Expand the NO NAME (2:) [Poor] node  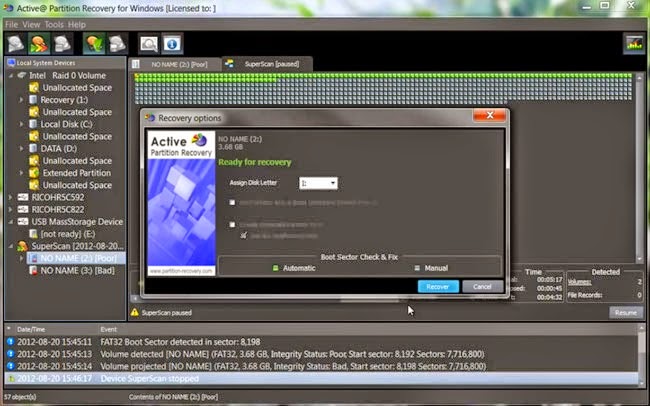coord(22,258)
